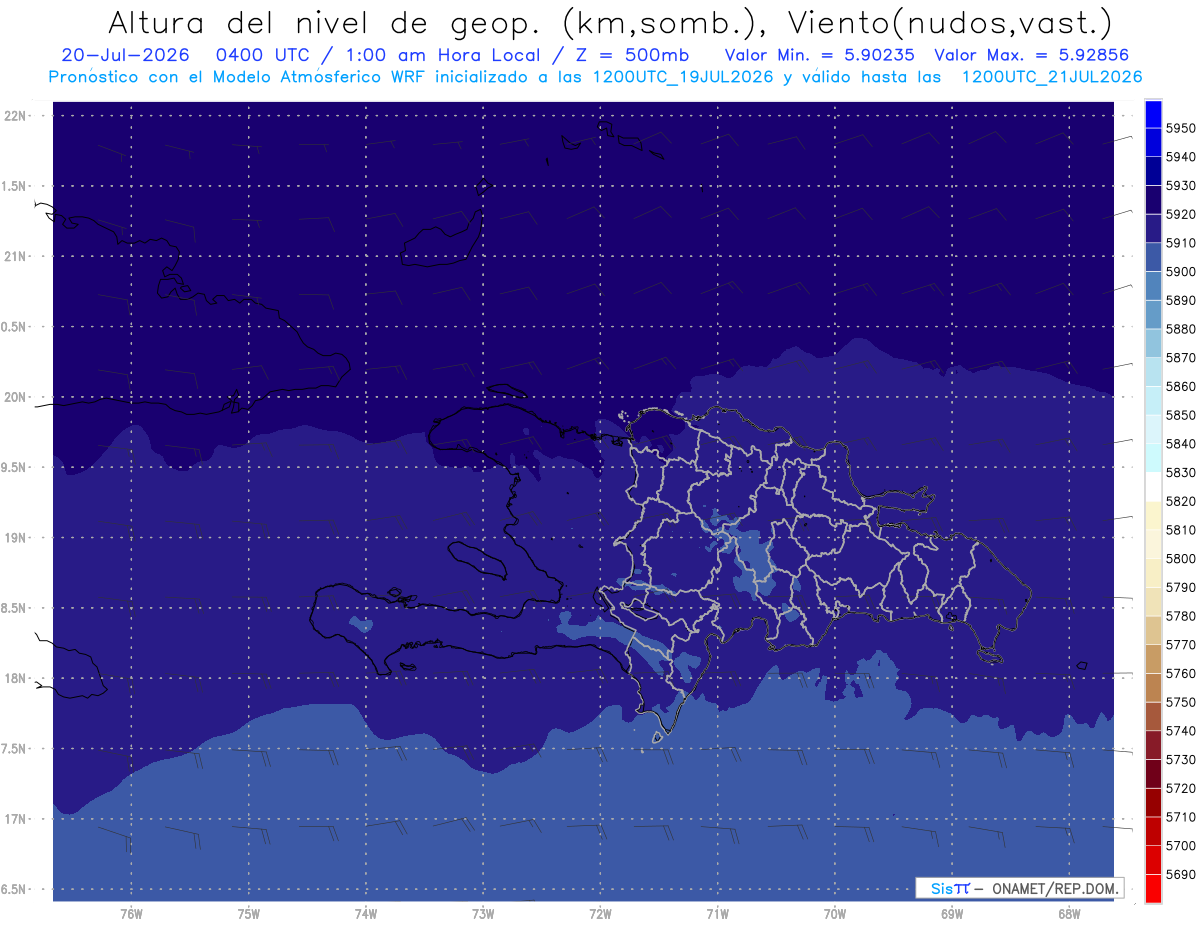This screenshot has height=927, width=1200.
Task: Select the init time '1200UTC_19JUL2026'
Action: [x=683, y=77]
